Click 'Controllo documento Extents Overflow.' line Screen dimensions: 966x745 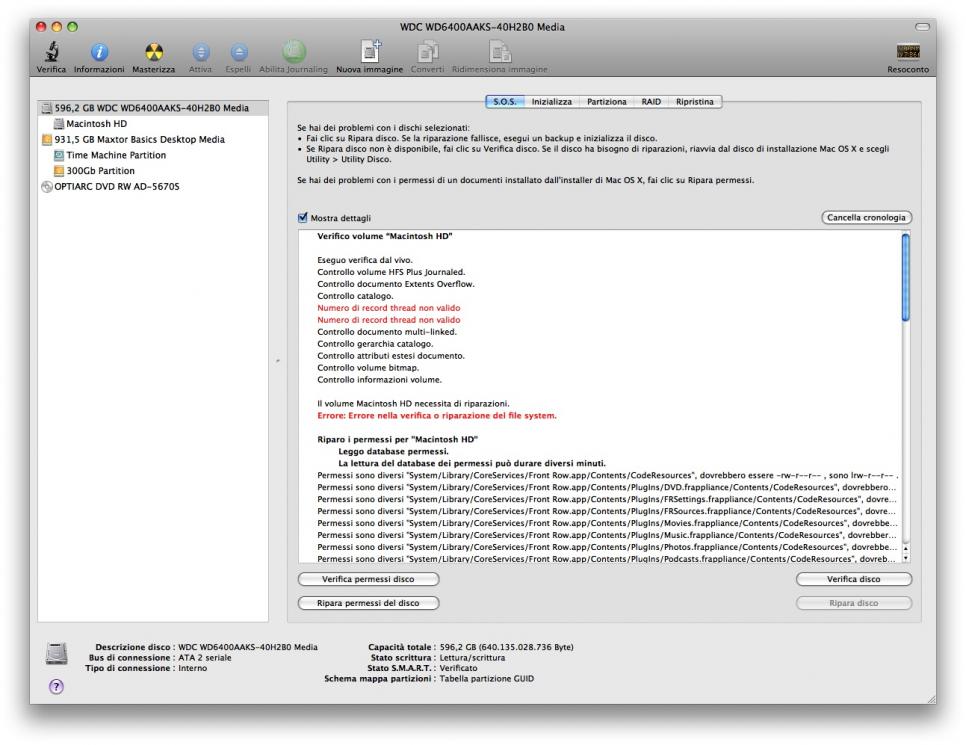tap(396, 284)
